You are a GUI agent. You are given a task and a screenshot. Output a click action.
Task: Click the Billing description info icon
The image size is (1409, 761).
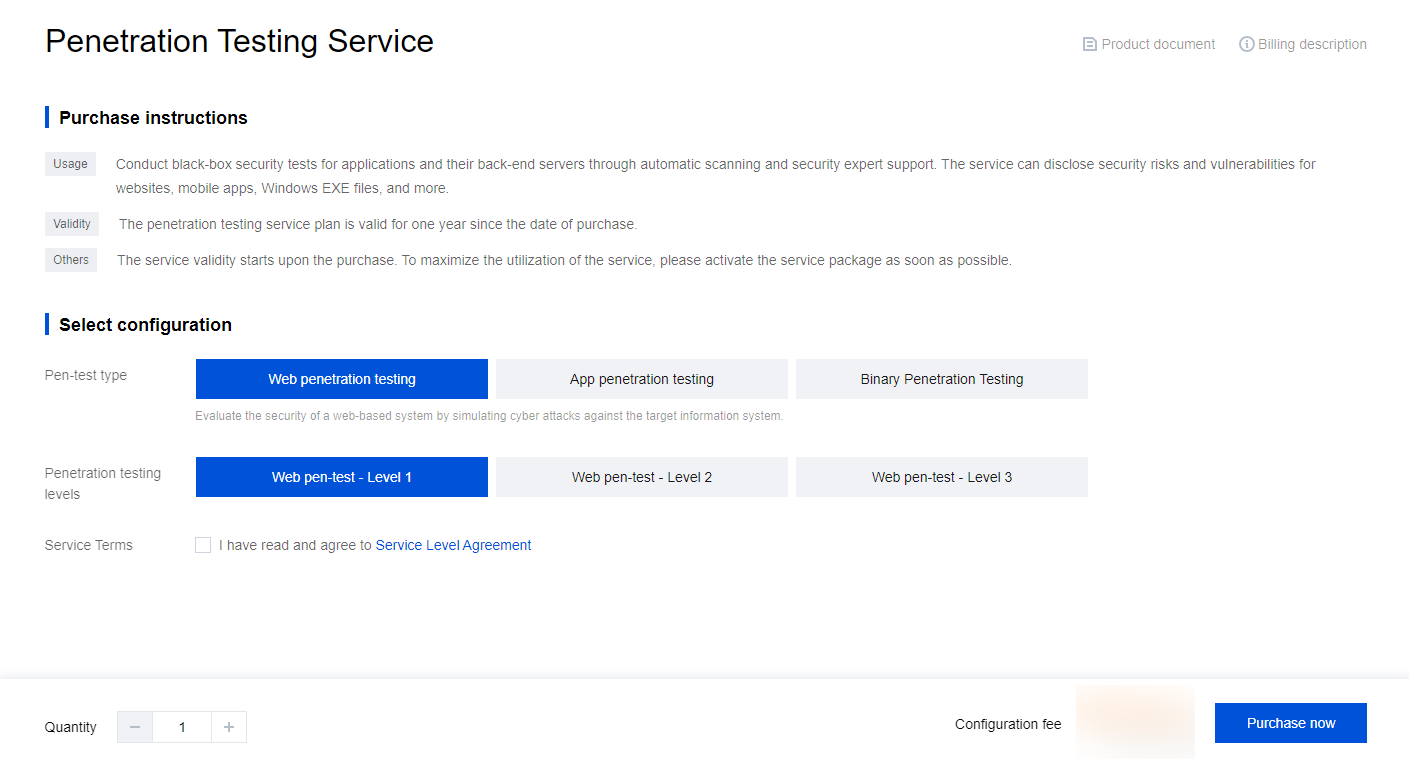(1246, 44)
